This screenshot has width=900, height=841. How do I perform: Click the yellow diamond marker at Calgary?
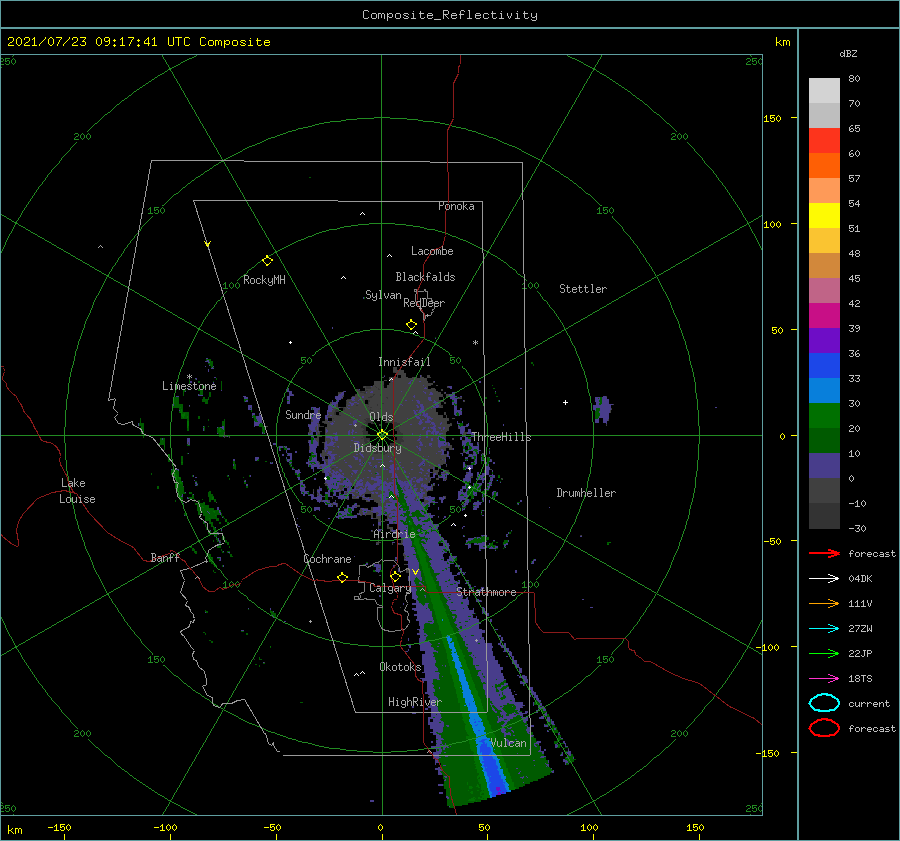tap(395, 576)
